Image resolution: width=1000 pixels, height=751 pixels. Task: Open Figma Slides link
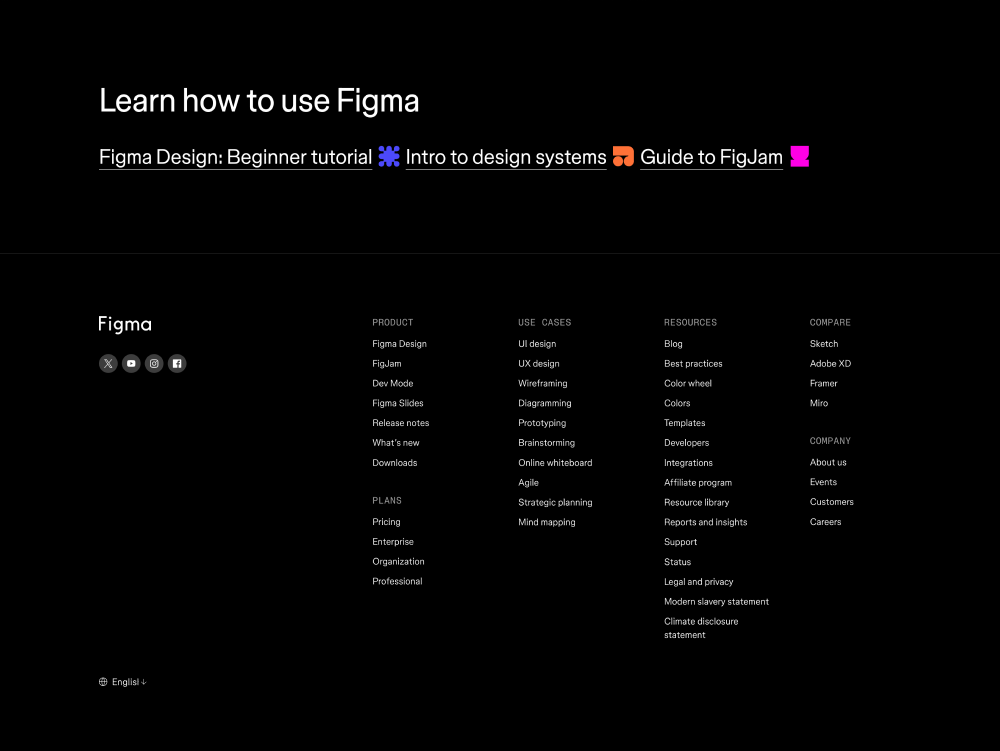[398, 403]
